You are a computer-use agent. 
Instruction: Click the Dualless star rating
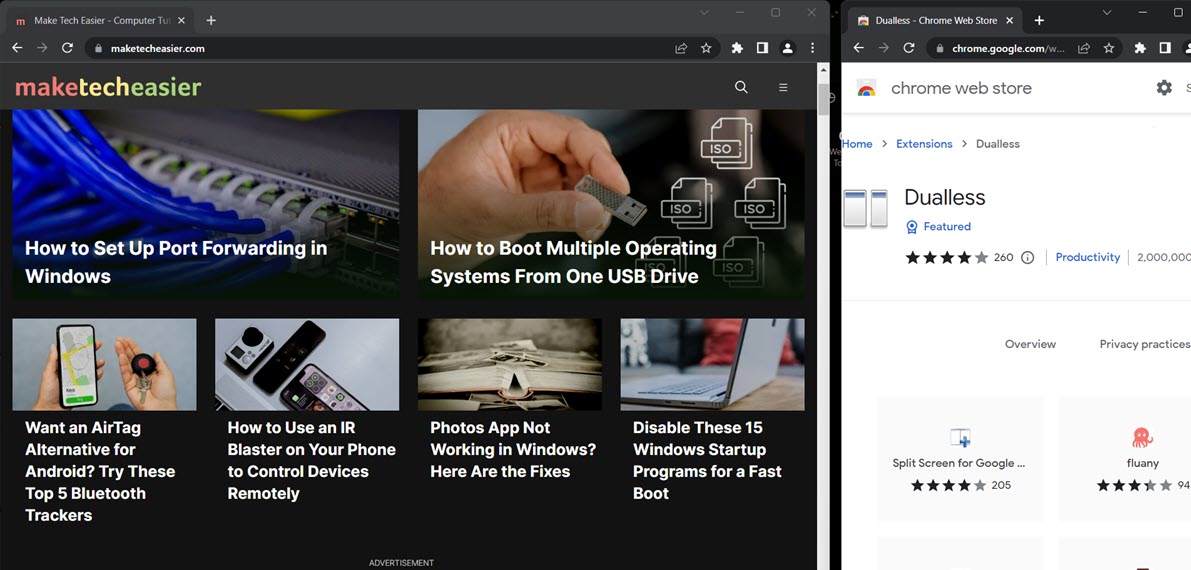[x=947, y=258]
